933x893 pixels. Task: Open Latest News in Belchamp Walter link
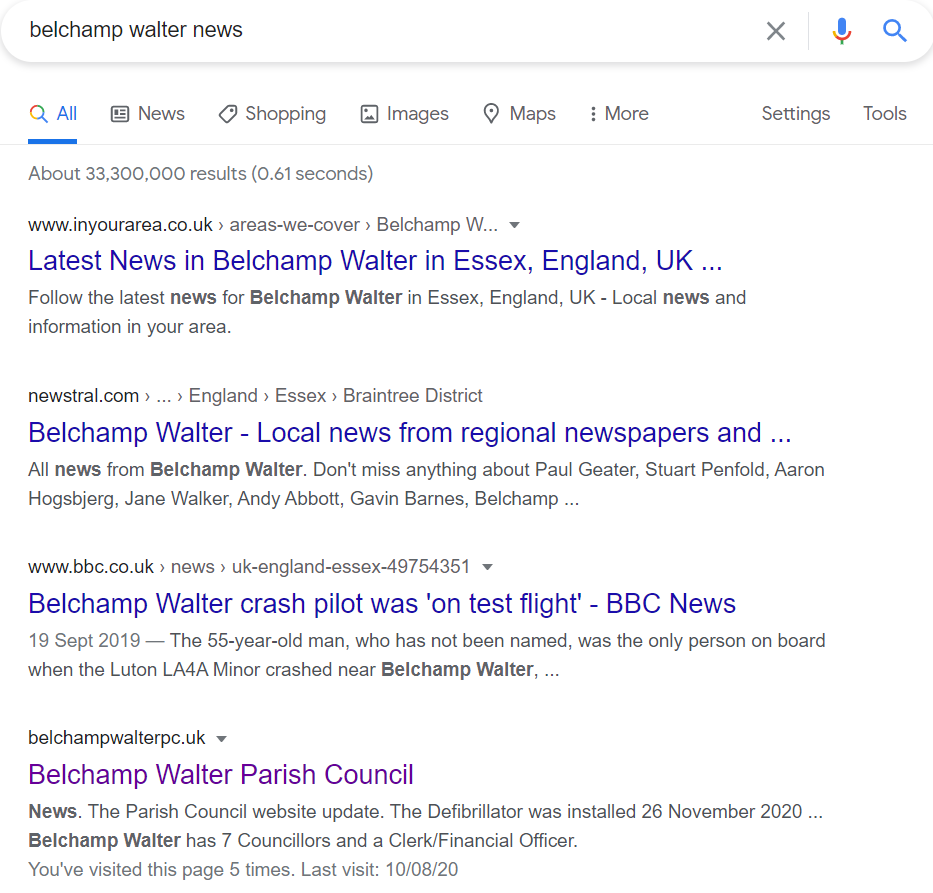[375, 261]
